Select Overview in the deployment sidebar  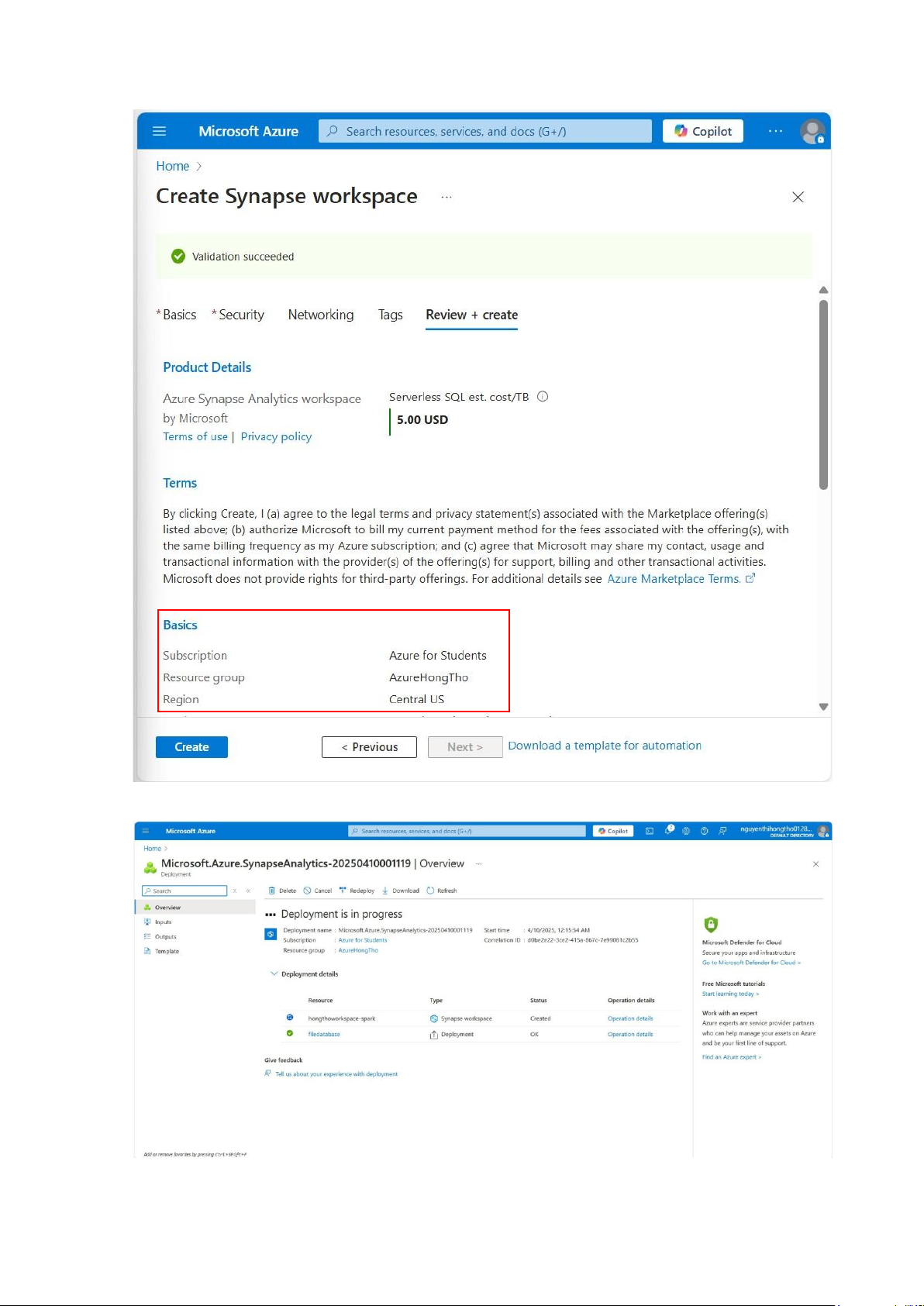click(x=195, y=908)
